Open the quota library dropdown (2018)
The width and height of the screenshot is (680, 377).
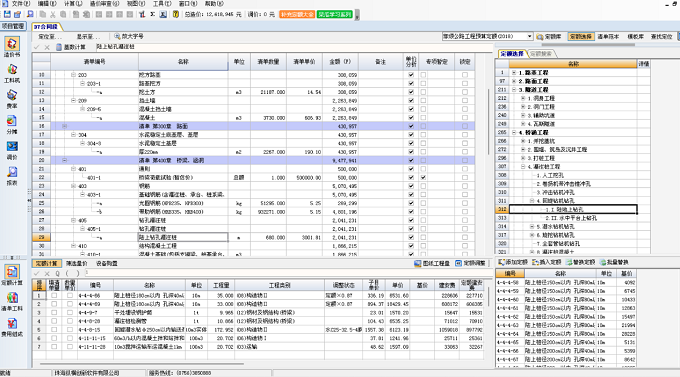[x=530, y=36]
